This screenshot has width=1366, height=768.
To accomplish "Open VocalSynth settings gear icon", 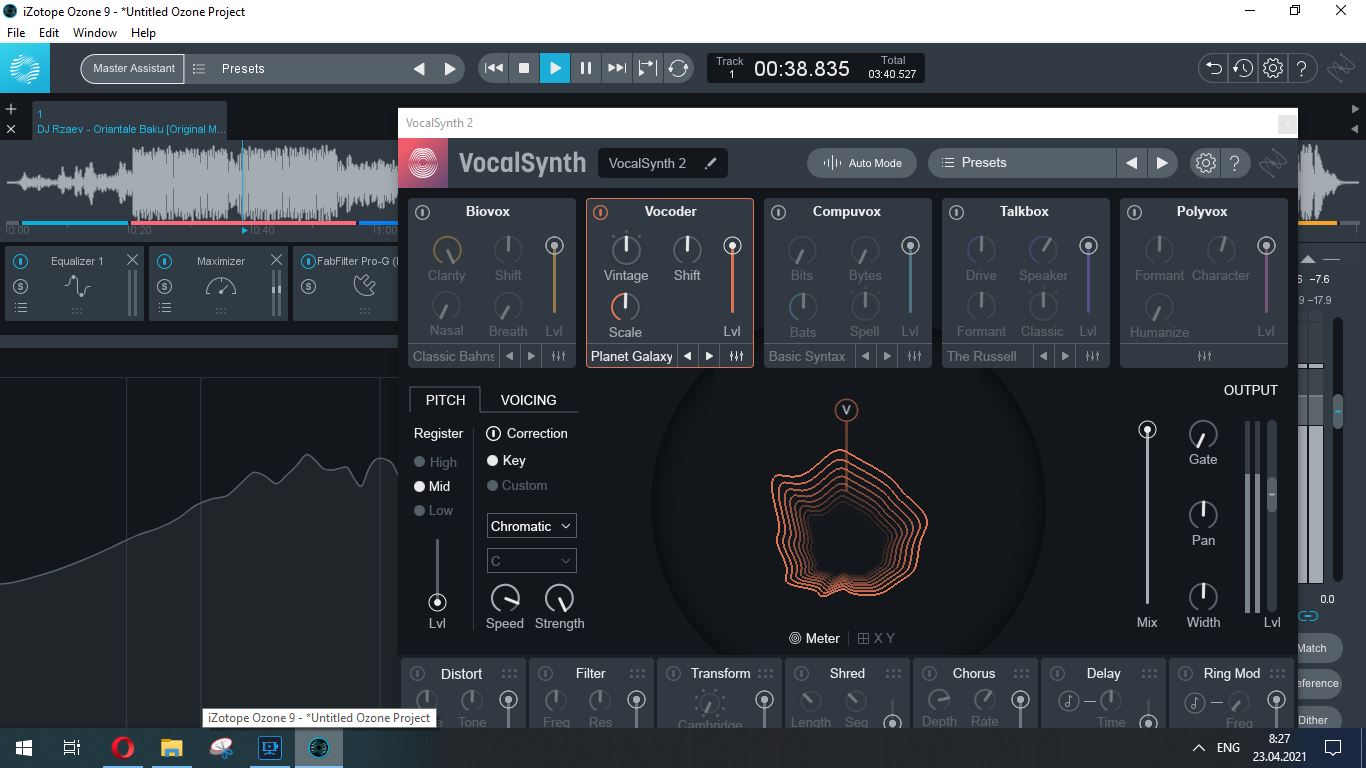I will pos(1205,163).
